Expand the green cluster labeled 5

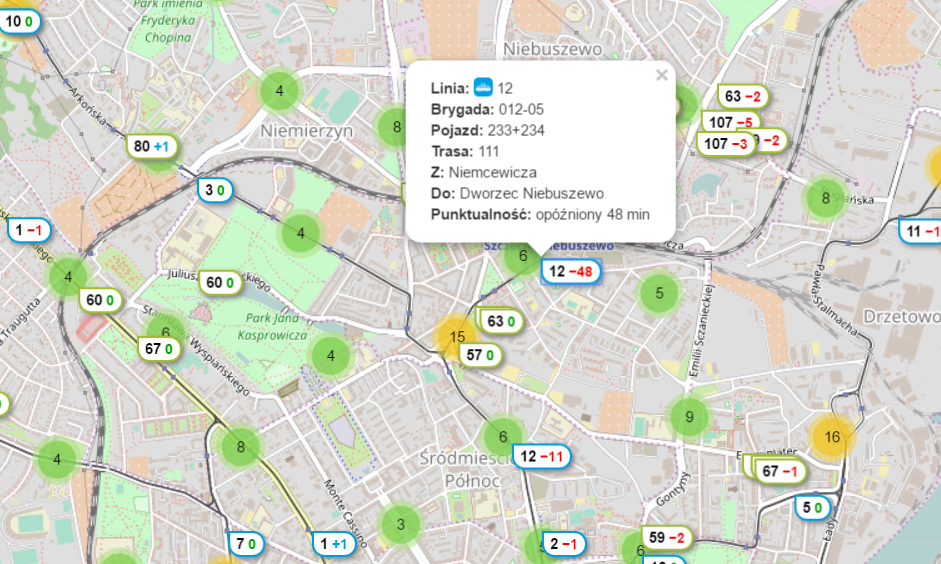[658, 293]
